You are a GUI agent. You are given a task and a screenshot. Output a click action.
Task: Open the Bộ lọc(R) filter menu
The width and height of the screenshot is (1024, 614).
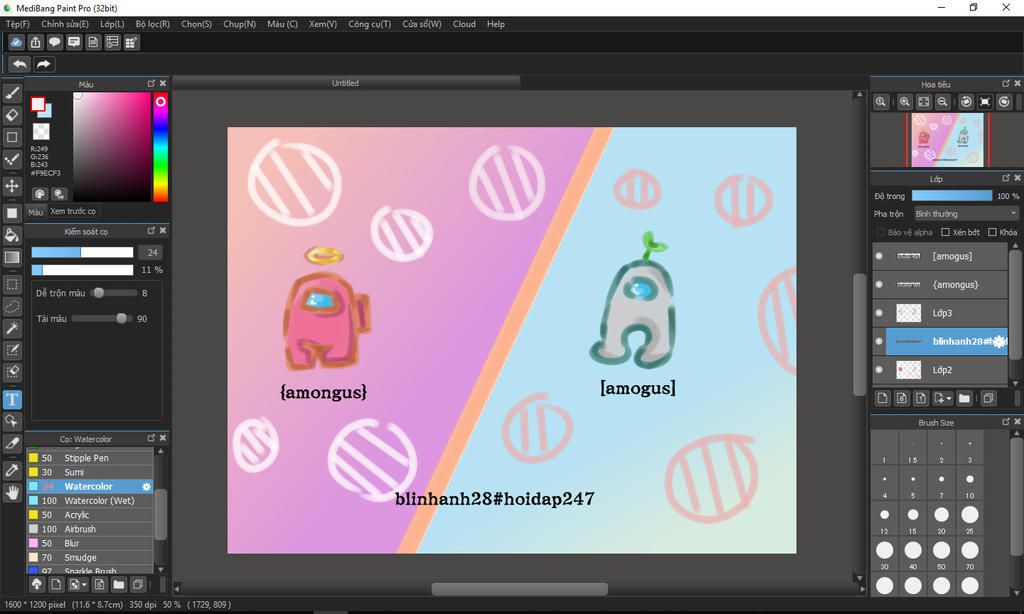[153, 24]
